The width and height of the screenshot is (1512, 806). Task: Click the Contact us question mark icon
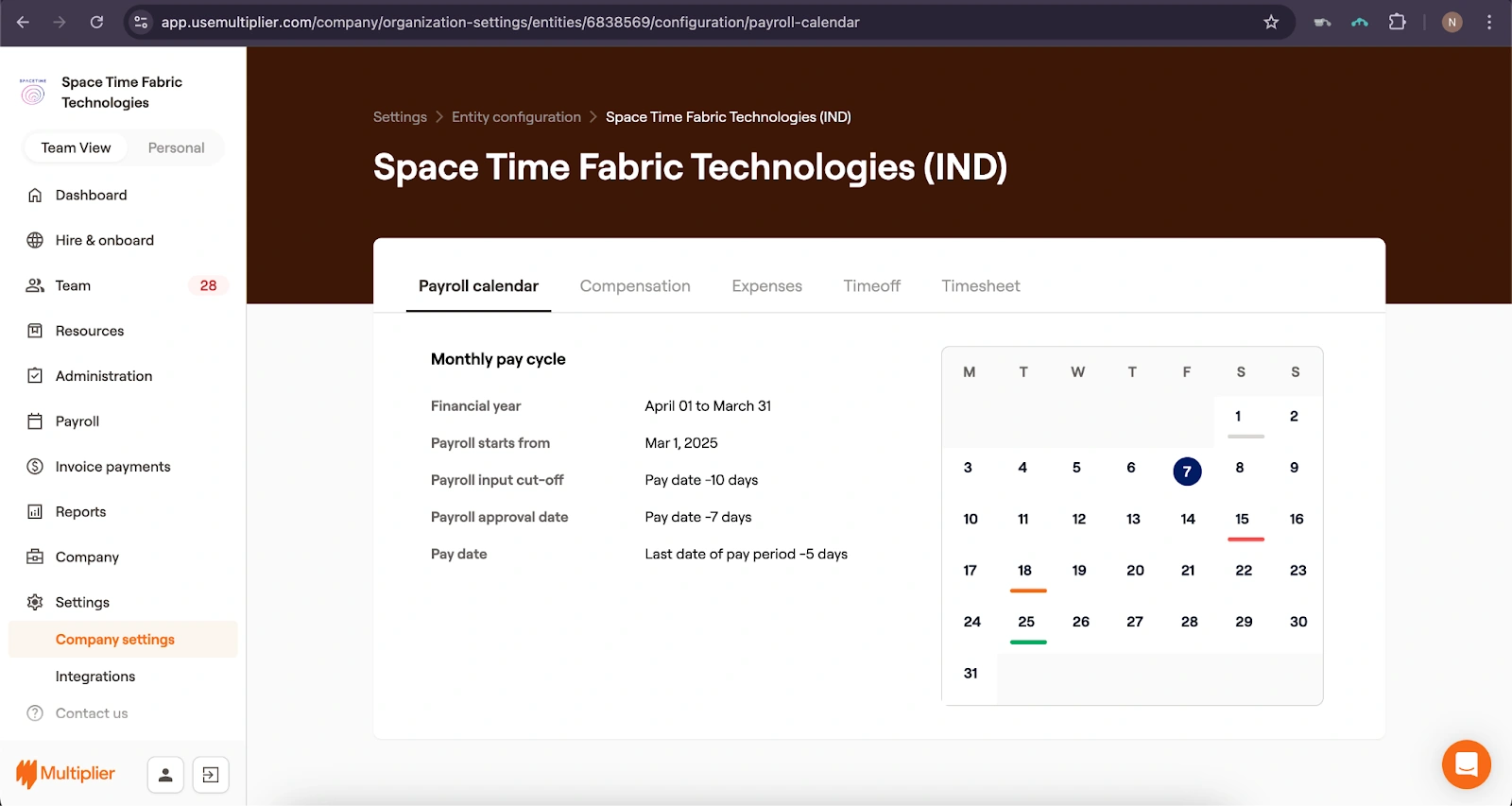coord(35,713)
